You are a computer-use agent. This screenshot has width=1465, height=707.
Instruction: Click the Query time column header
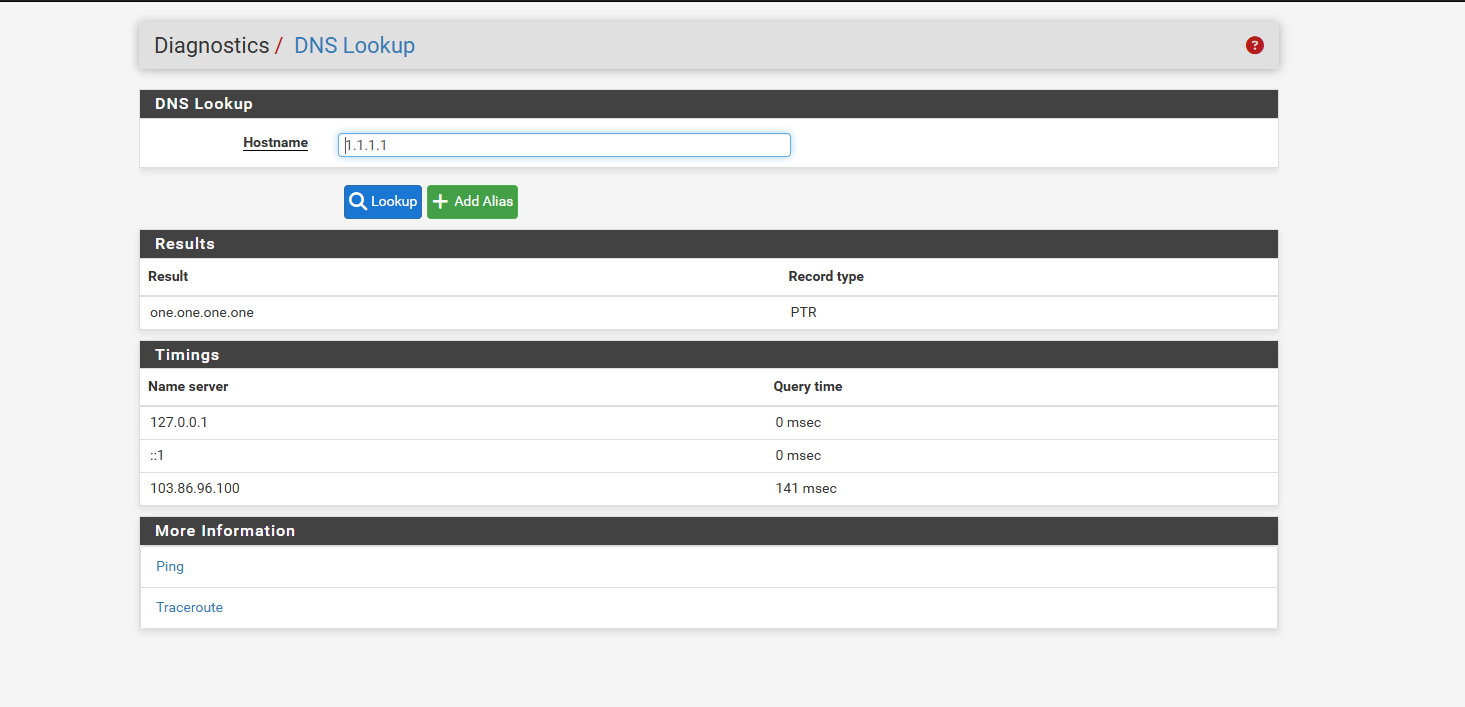(808, 386)
